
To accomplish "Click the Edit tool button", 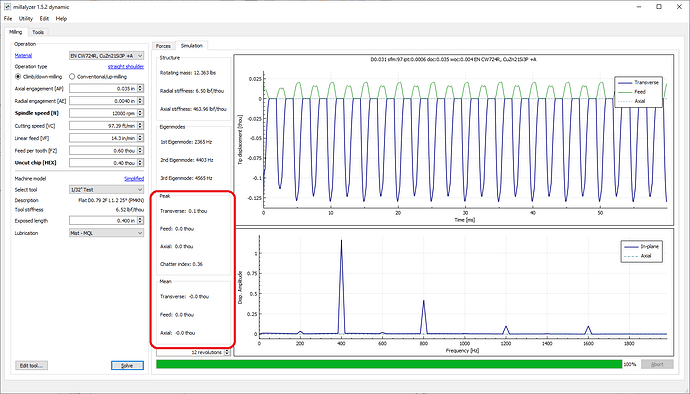I will [32, 365].
